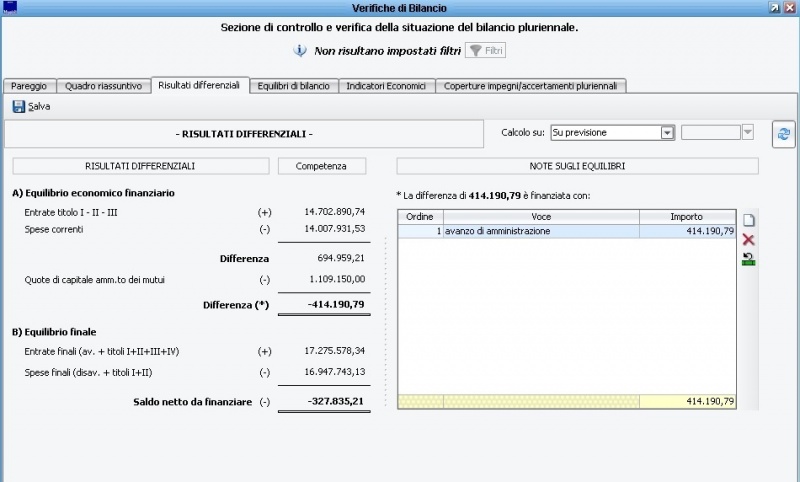Open the Calcolo su dropdown arrow
Image resolution: width=800 pixels, height=482 pixels.
(667, 133)
